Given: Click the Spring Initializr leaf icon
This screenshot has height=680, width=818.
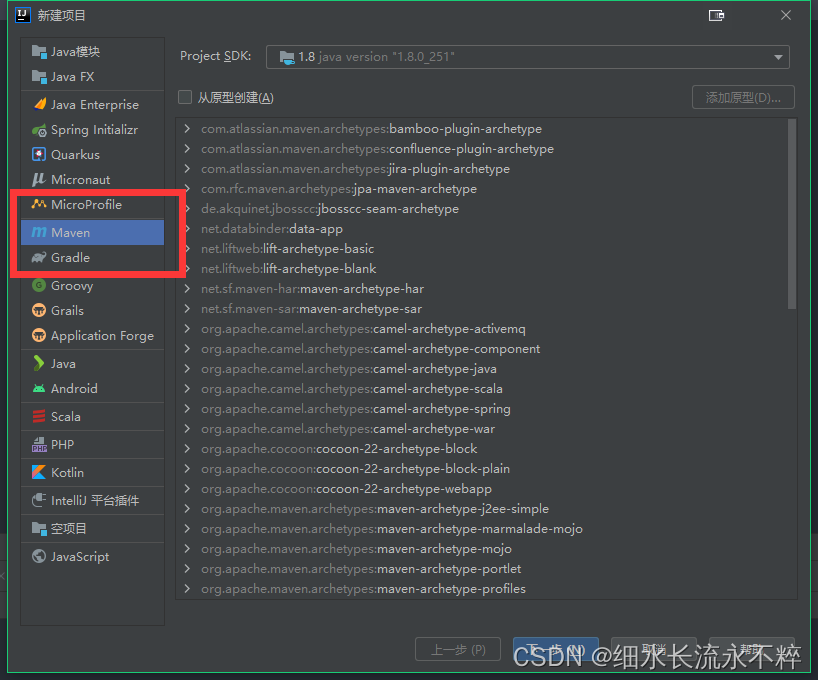Looking at the screenshot, I should point(39,130).
